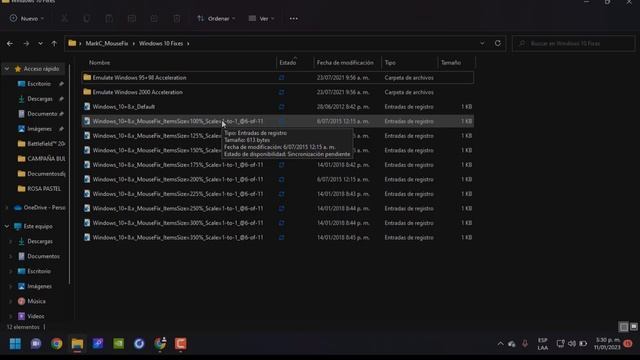Screen dimensions: 640x360
Task: Switch to details view layout icon
Action: pyautogui.click(x=623, y=327)
